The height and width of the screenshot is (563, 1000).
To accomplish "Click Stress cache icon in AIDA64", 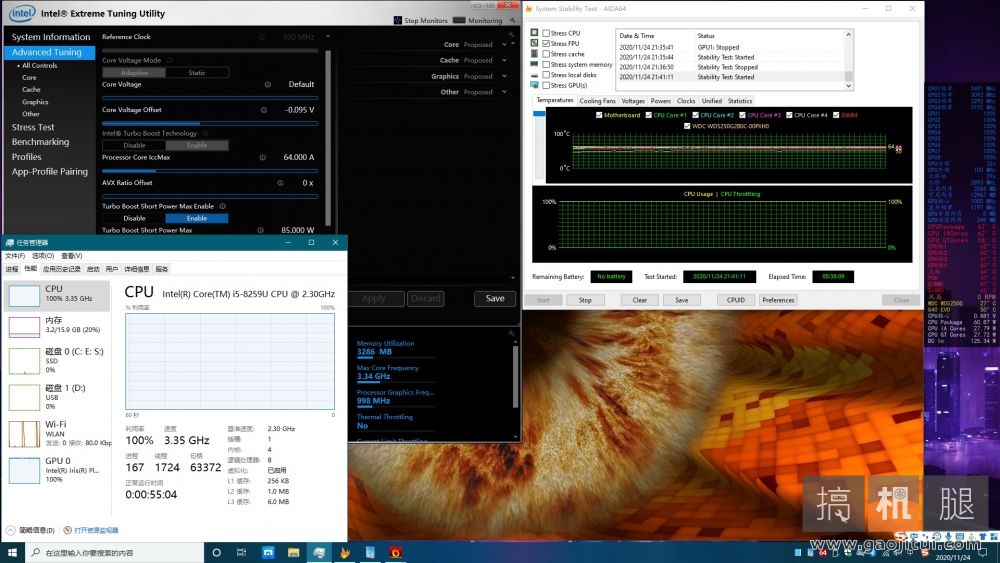I will pyautogui.click(x=534, y=54).
